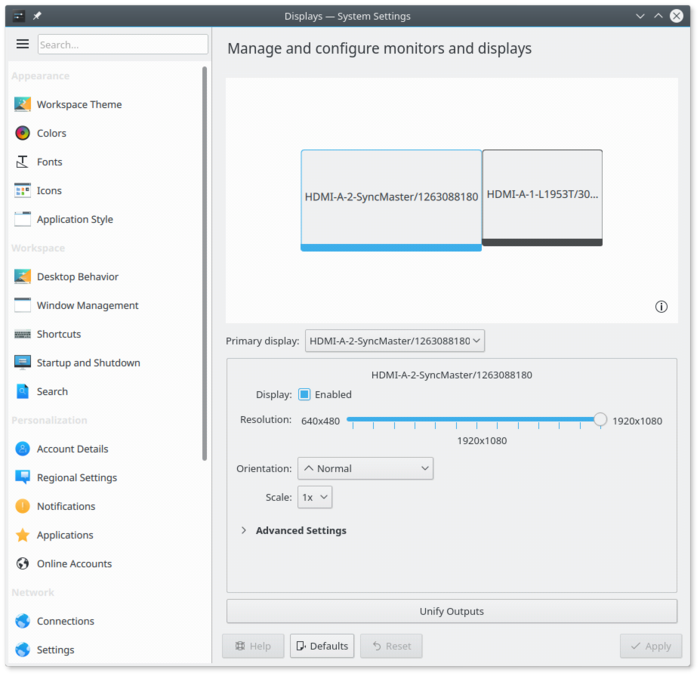Open the Orientation Normal dropdown
The height and width of the screenshot is (676, 700).
click(365, 468)
